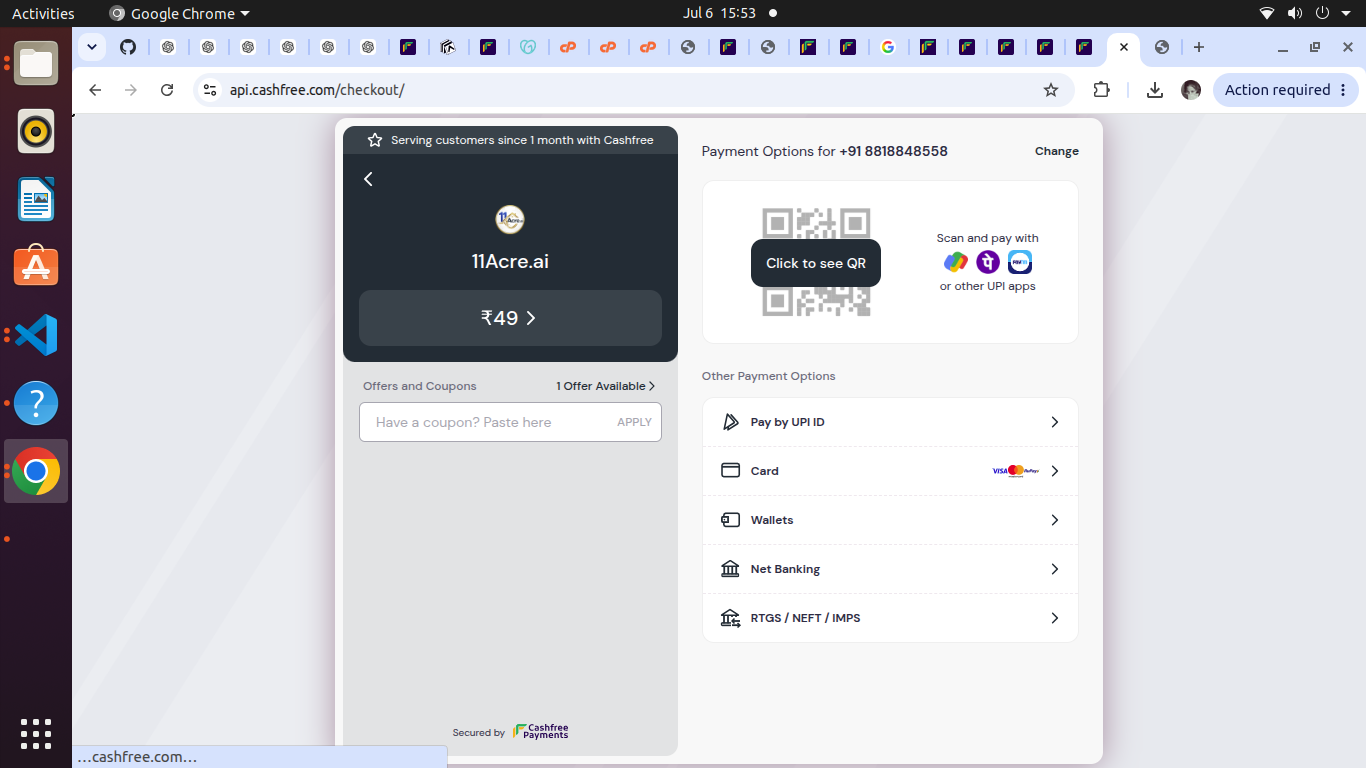Screen dimensions: 1366x768
Task: Expand the ₹49 order amount details
Action: (x=510, y=318)
